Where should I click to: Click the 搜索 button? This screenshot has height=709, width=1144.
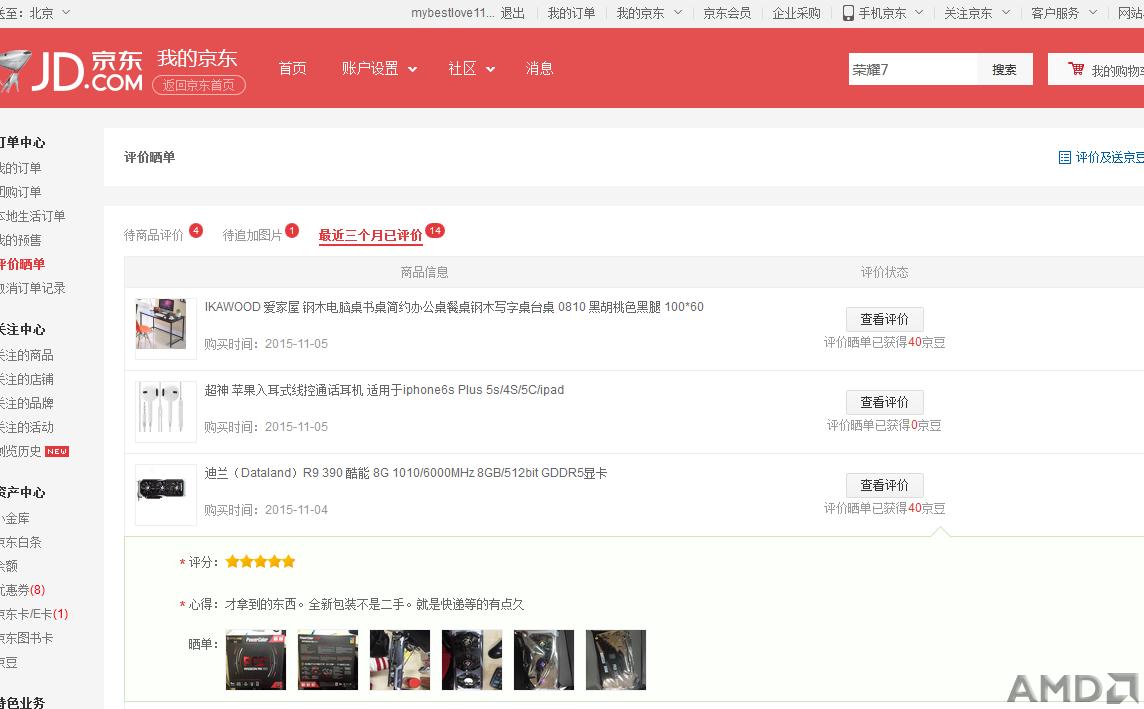(1005, 69)
